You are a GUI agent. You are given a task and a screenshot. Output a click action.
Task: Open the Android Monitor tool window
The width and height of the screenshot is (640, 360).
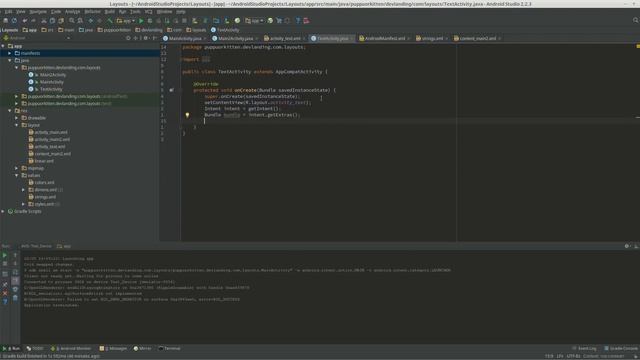click(x=71, y=349)
